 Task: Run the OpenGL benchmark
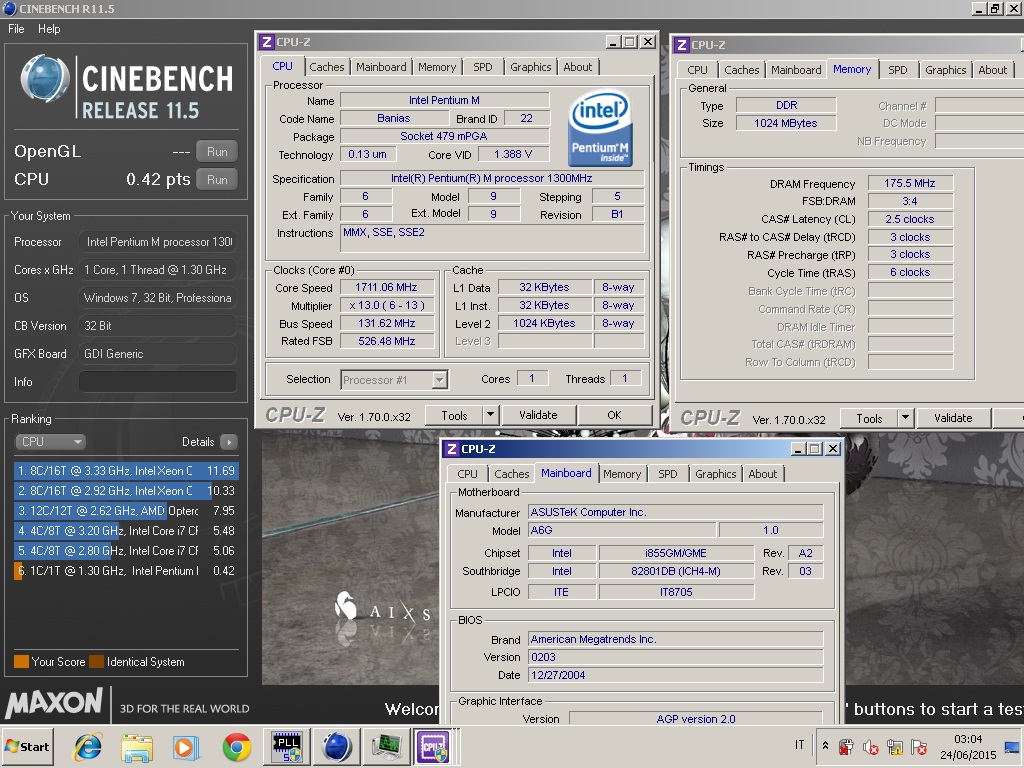click(x=217, y=152)
